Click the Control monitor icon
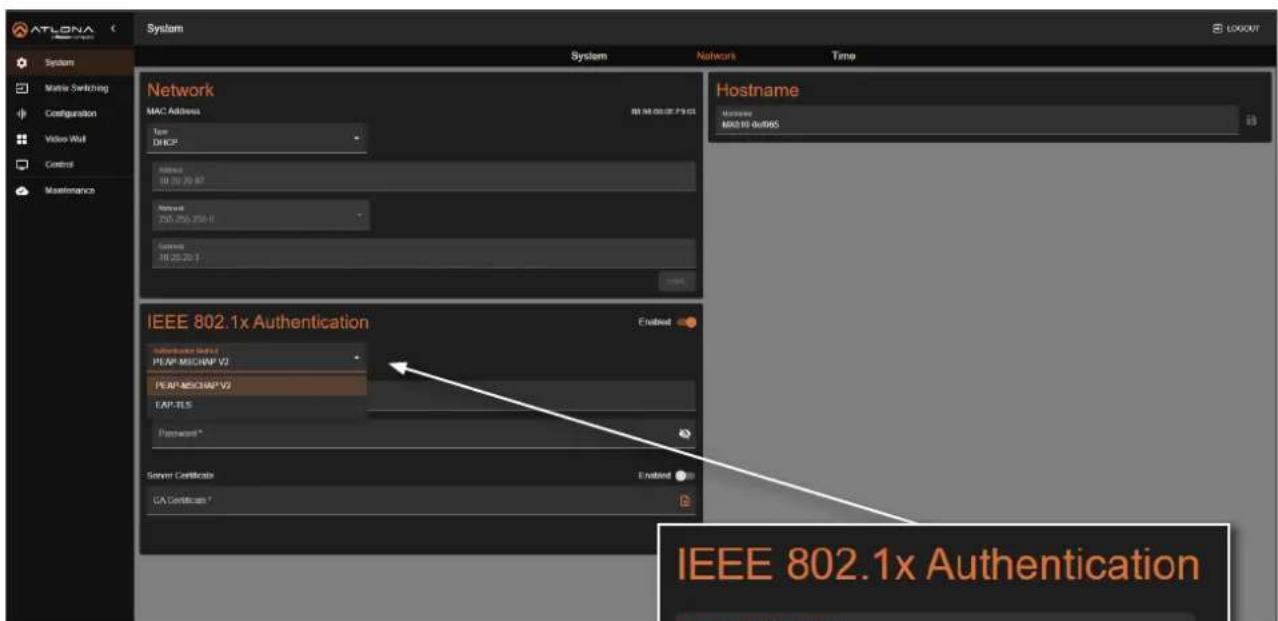This screenshot has height=621, width=1278. coord(21,164)
